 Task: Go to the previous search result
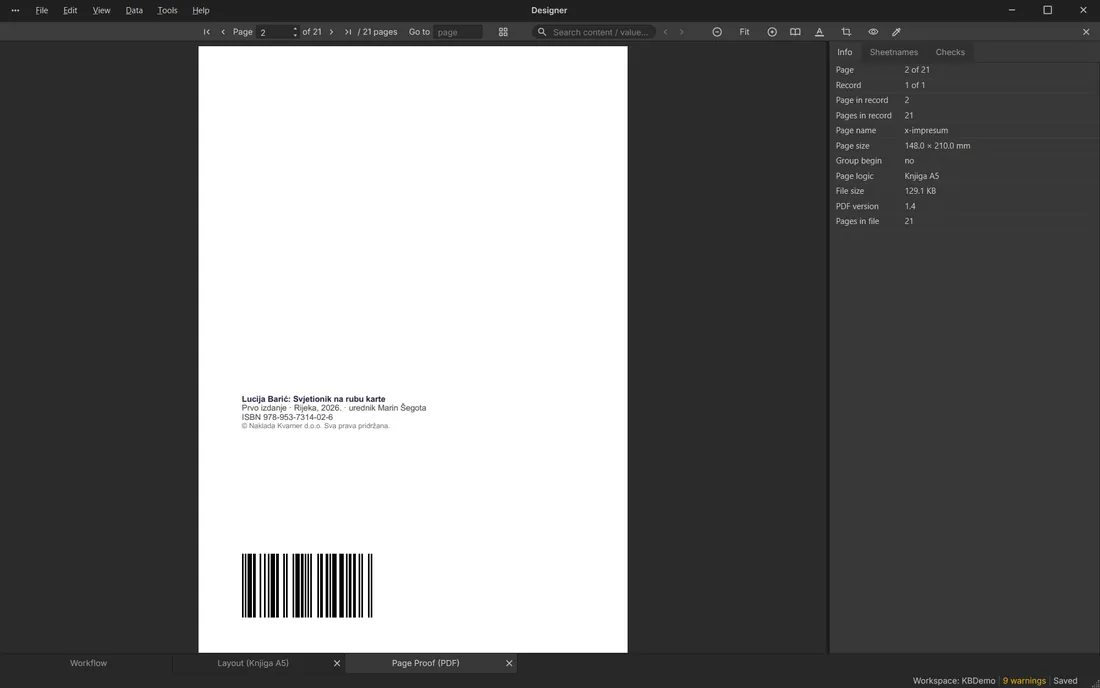click(665, 32)
